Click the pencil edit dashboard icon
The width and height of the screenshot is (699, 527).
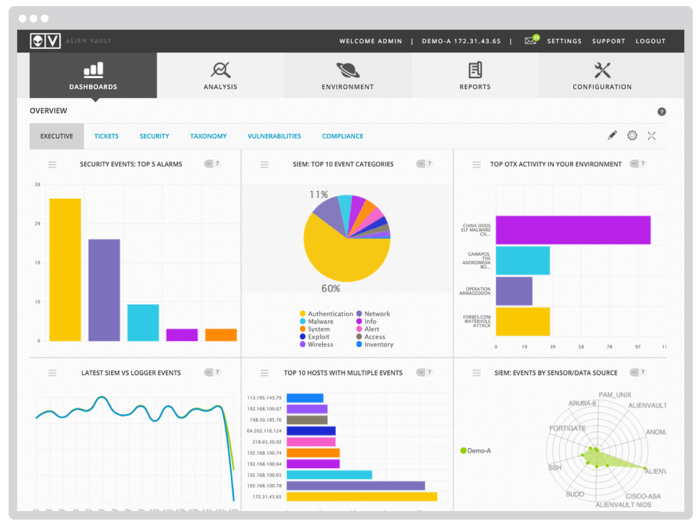tap(613, 136)
